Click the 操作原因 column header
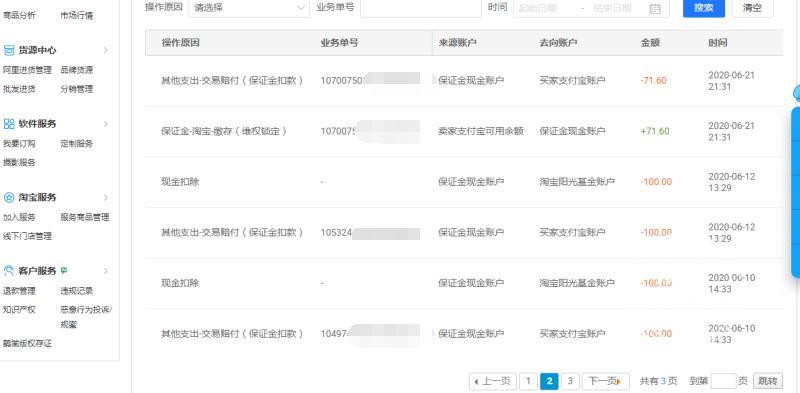Image resolution: width=800 pixels, height=393 pixels. click(x=180, y=43)
